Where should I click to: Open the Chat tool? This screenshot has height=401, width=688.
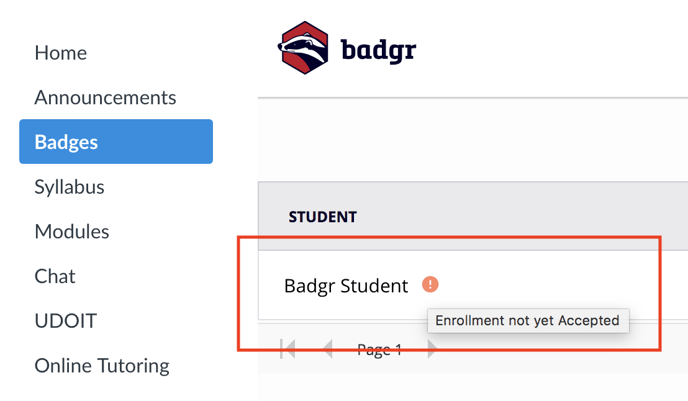click(x=55, y=276)
